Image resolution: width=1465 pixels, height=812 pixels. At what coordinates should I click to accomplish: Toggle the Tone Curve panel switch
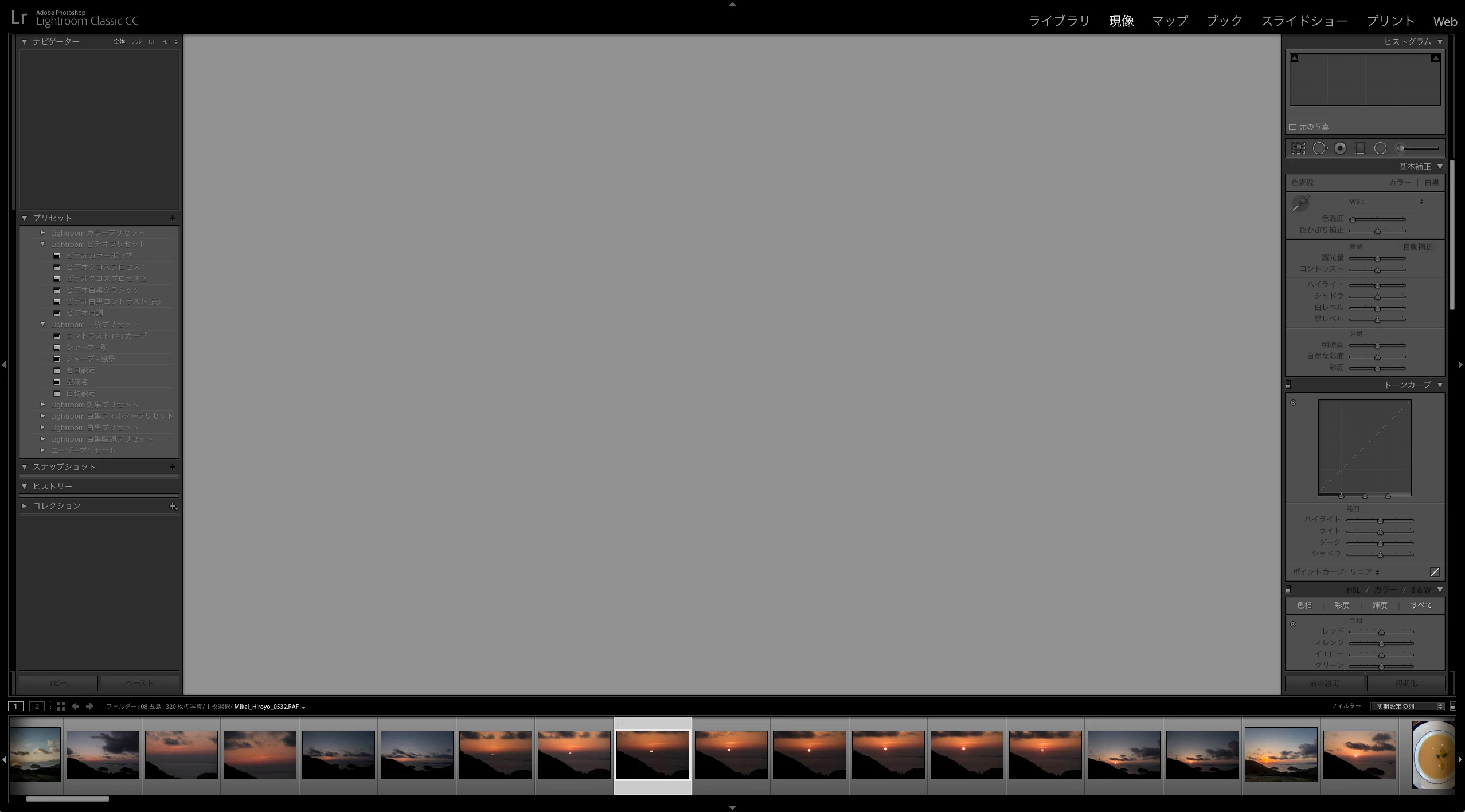[1288, 385]
